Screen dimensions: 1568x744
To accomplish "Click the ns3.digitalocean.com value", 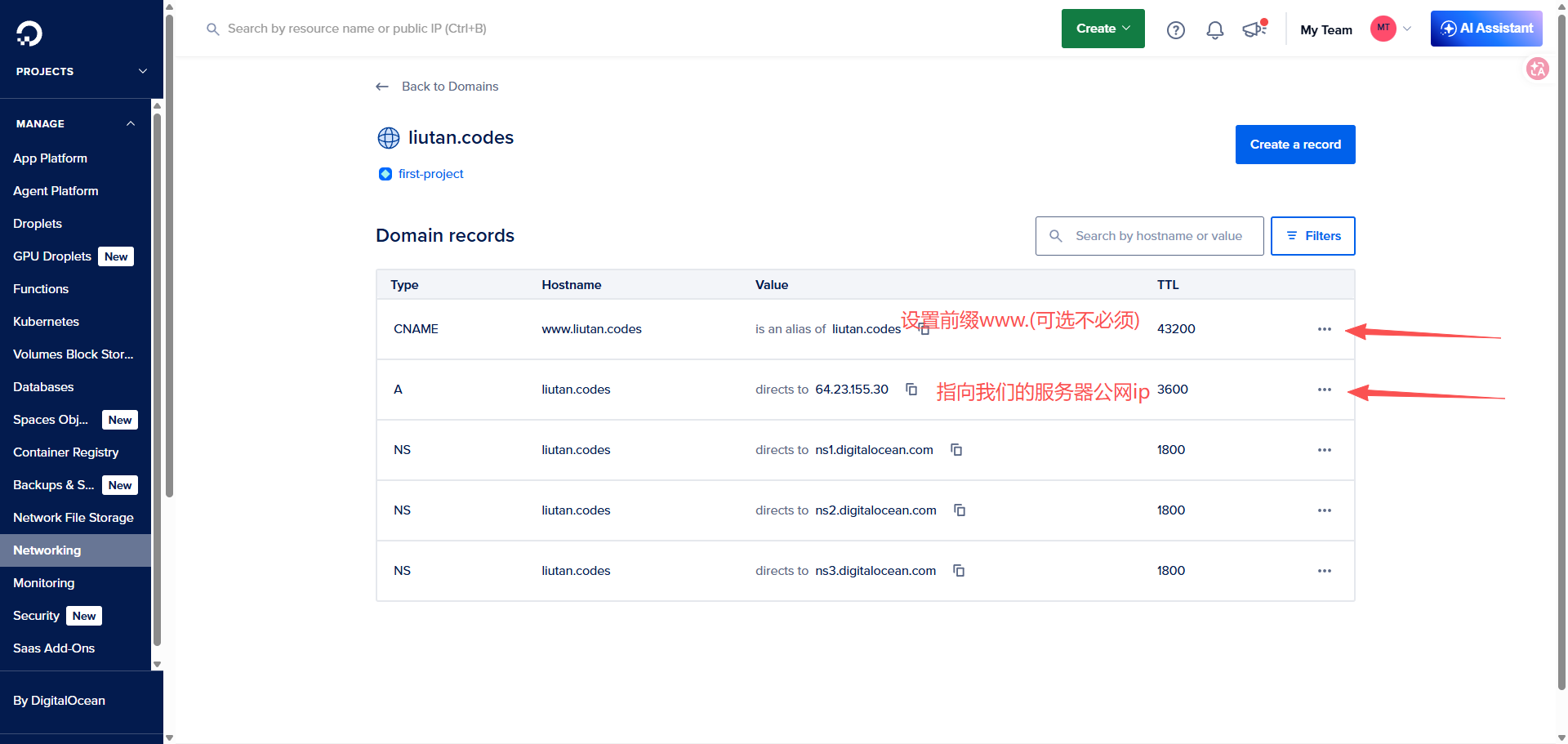I will [875, 571].
